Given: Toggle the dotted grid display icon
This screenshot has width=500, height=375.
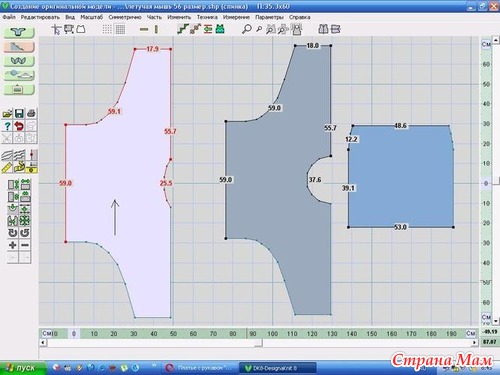Looking at the screenshot, I should [107, 29].
